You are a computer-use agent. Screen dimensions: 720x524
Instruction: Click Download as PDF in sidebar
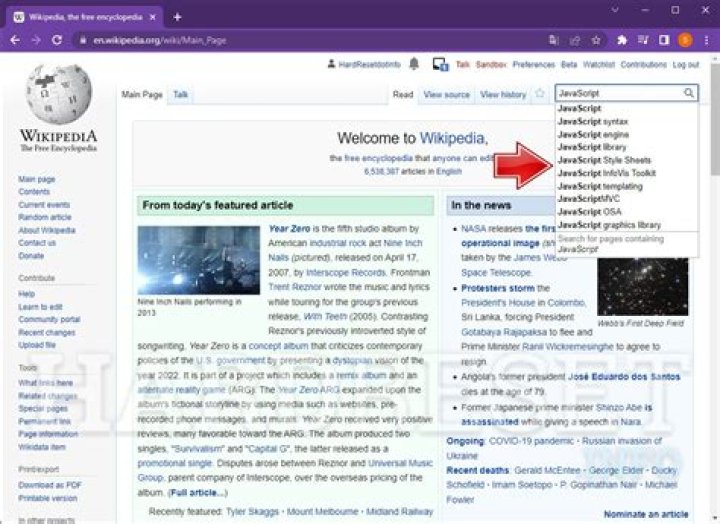[x=50, y=485]
